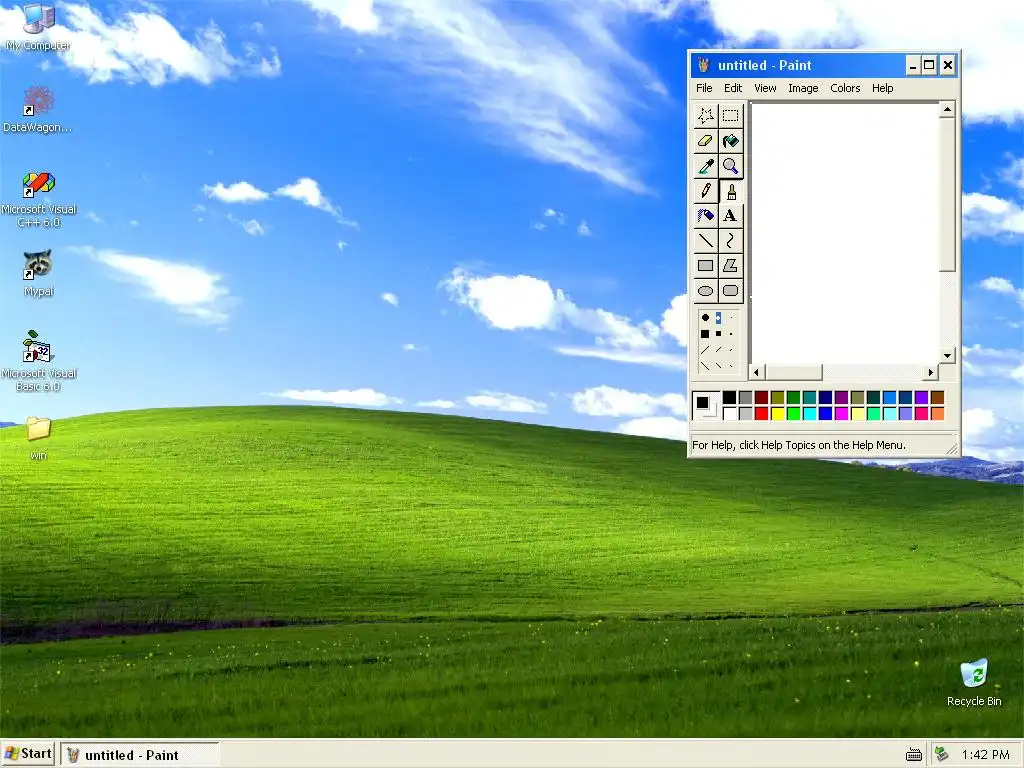Choose the Rectangle shape tool
The width and height of the screenshot is (1024, 768).
click(x=705, y=266)
